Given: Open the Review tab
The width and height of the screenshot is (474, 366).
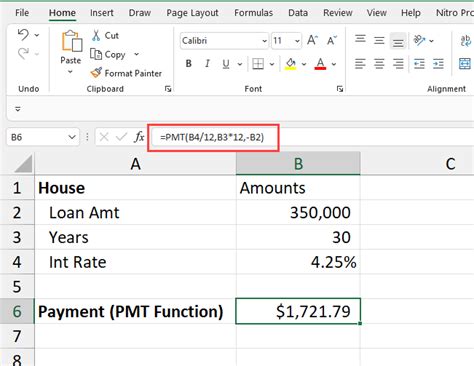Looking at the screenshot, I should tap(338, 13).
